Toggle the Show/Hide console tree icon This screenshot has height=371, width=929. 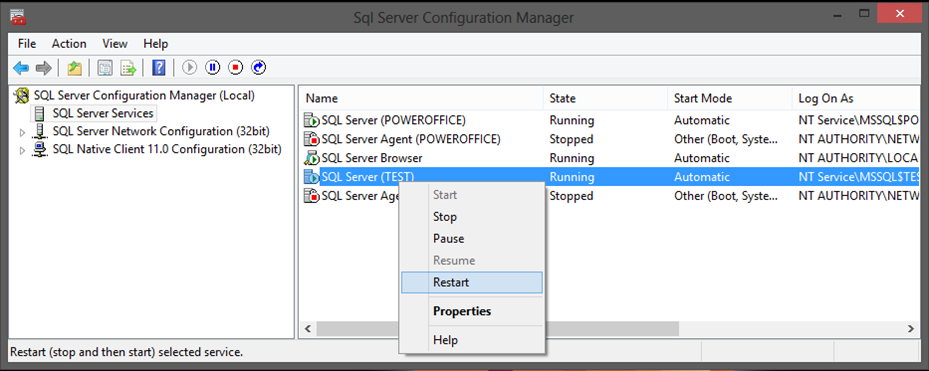pos(105,68)
